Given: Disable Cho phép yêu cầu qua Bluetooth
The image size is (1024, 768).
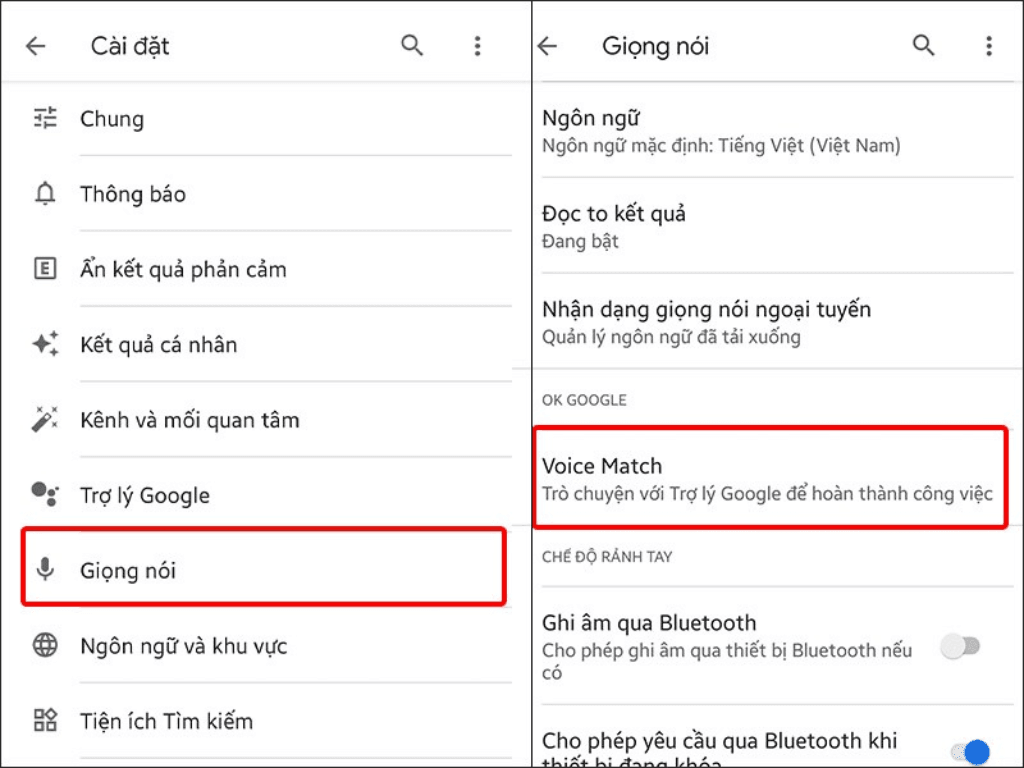Looking at the screenshot, I should [971, 749].
